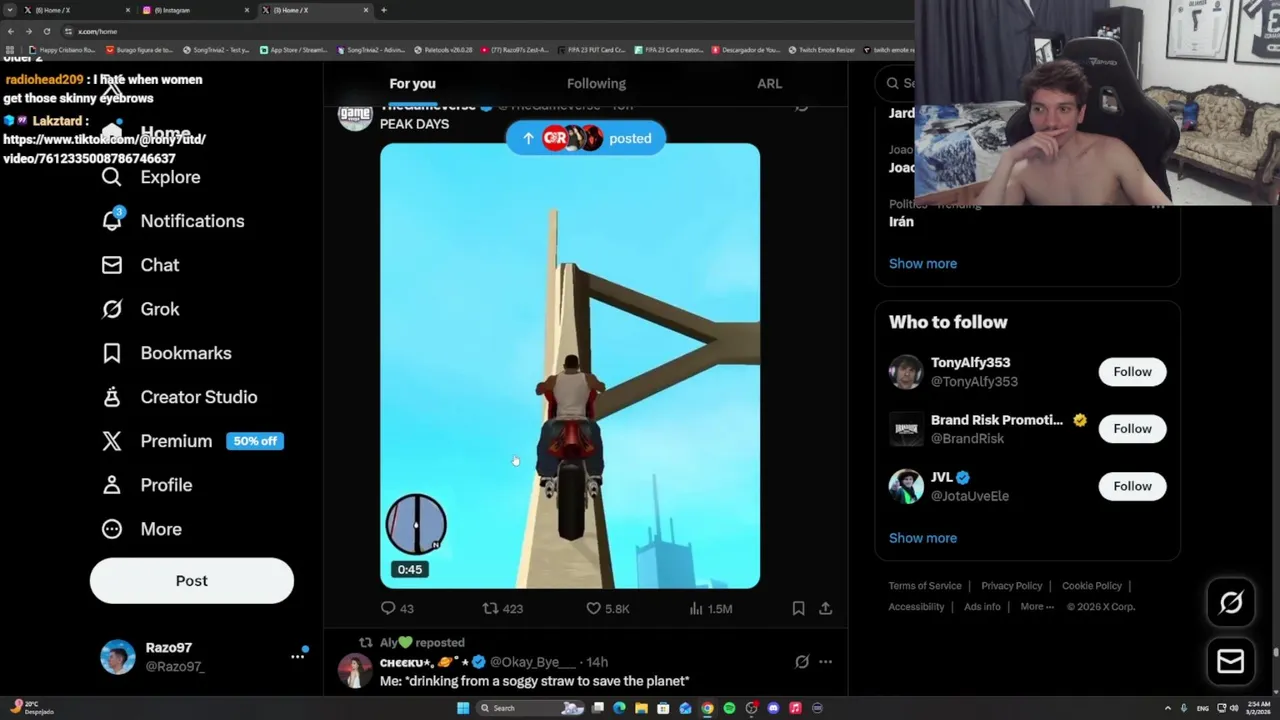Open Accessibility footer link
The width and height of the screenshot is (1280, 720).
pos(916,607)
